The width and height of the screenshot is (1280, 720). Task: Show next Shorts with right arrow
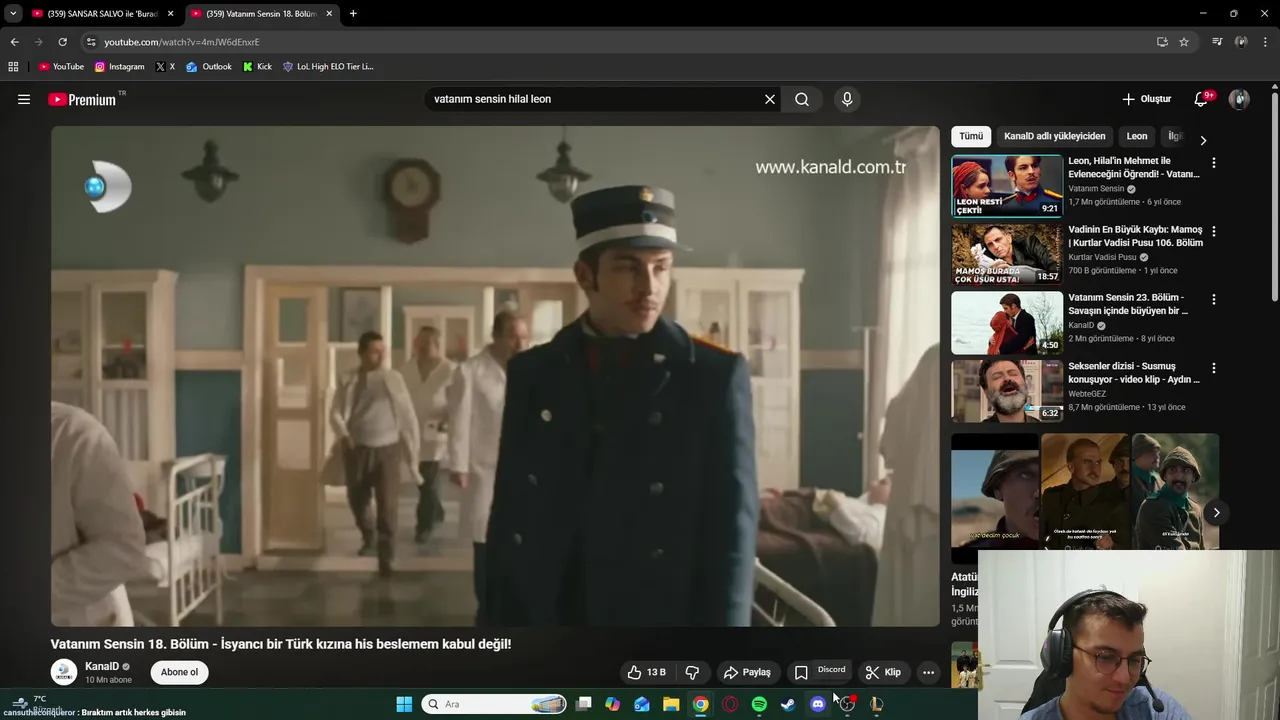(1216, 513)
